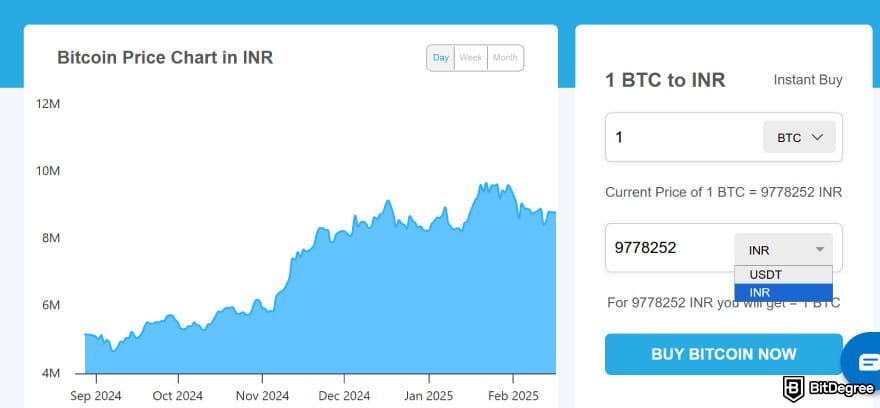Open the BTC currency dropdown
The width and height of the screenshot is (880, 408).
pyautogui.click(x=799, y=137)
